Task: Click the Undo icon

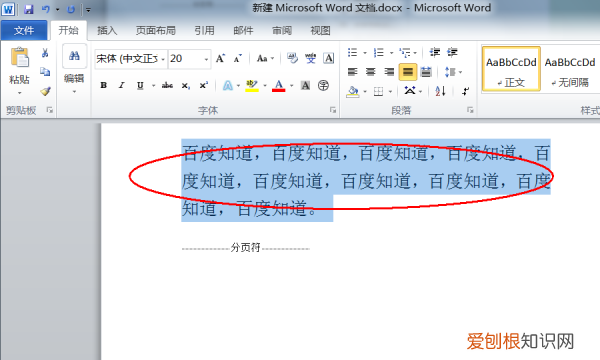Action: point(46,9)
